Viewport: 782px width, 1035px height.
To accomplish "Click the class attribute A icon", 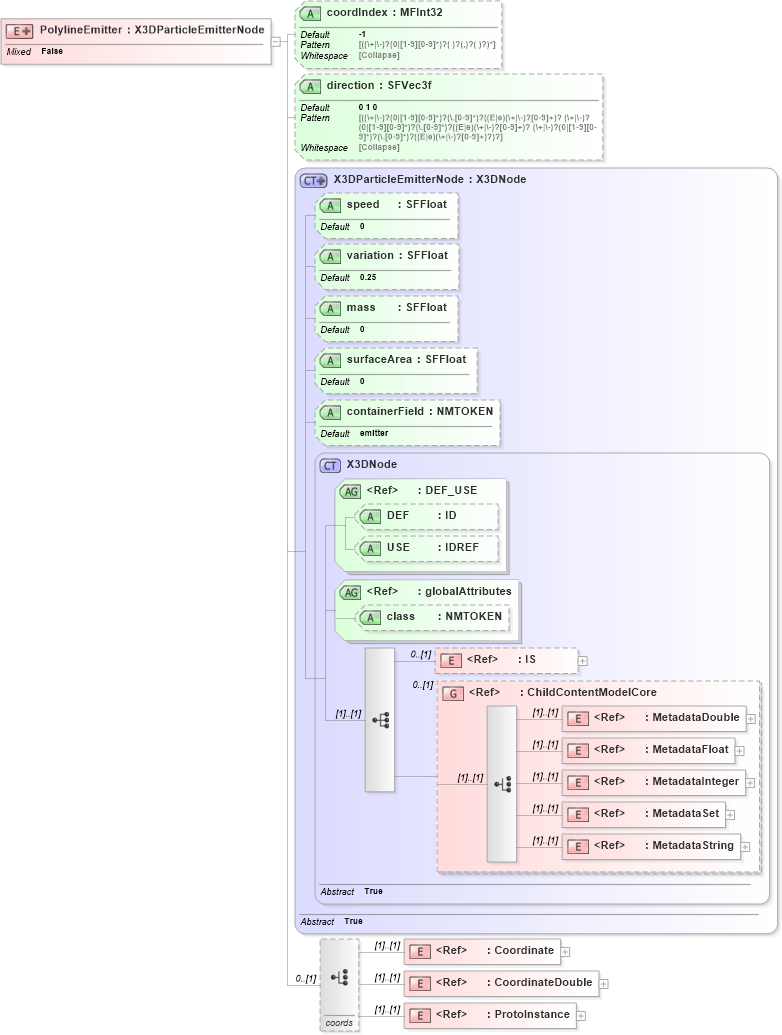I will pos(370,618).
